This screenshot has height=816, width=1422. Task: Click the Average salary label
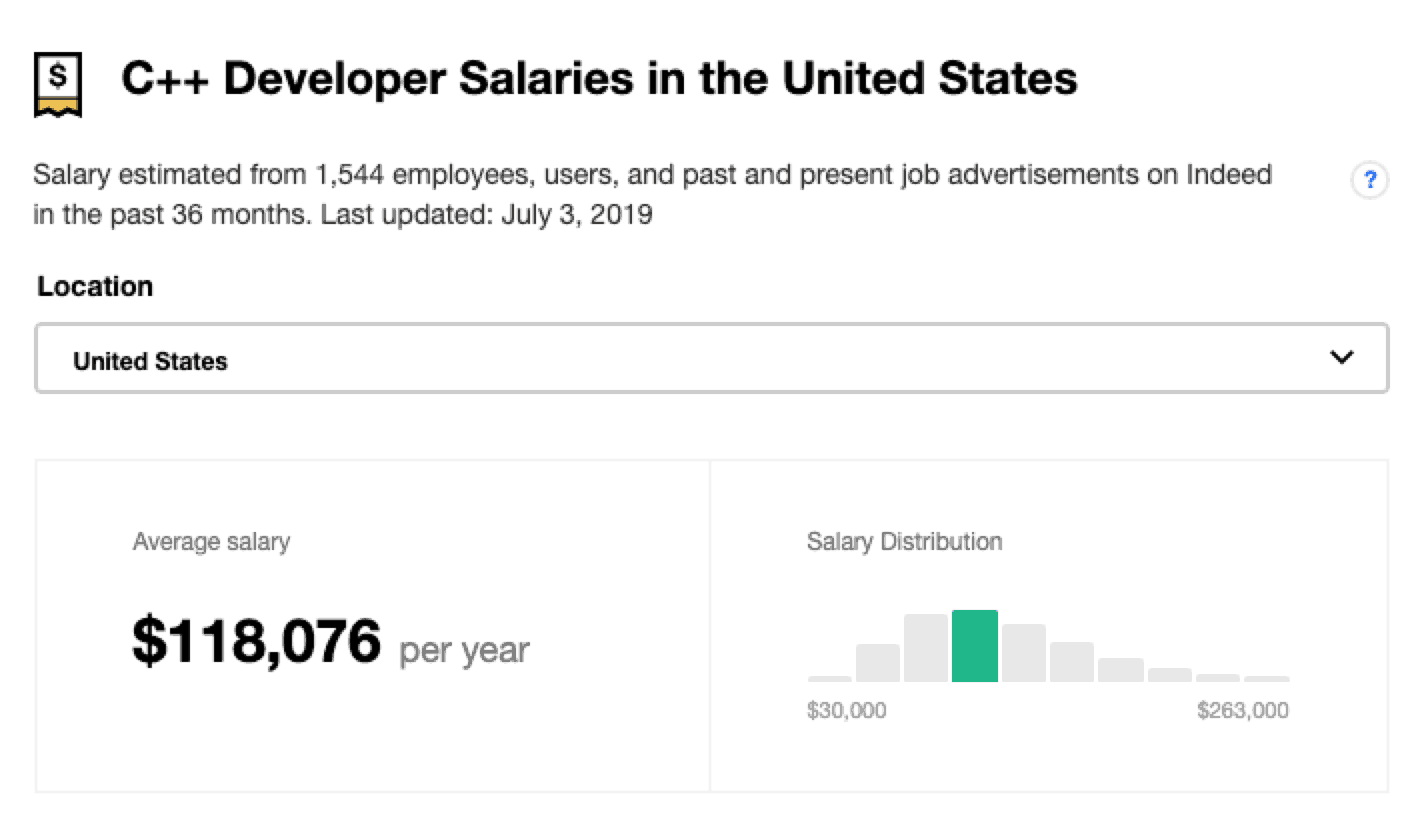point(211,542)
